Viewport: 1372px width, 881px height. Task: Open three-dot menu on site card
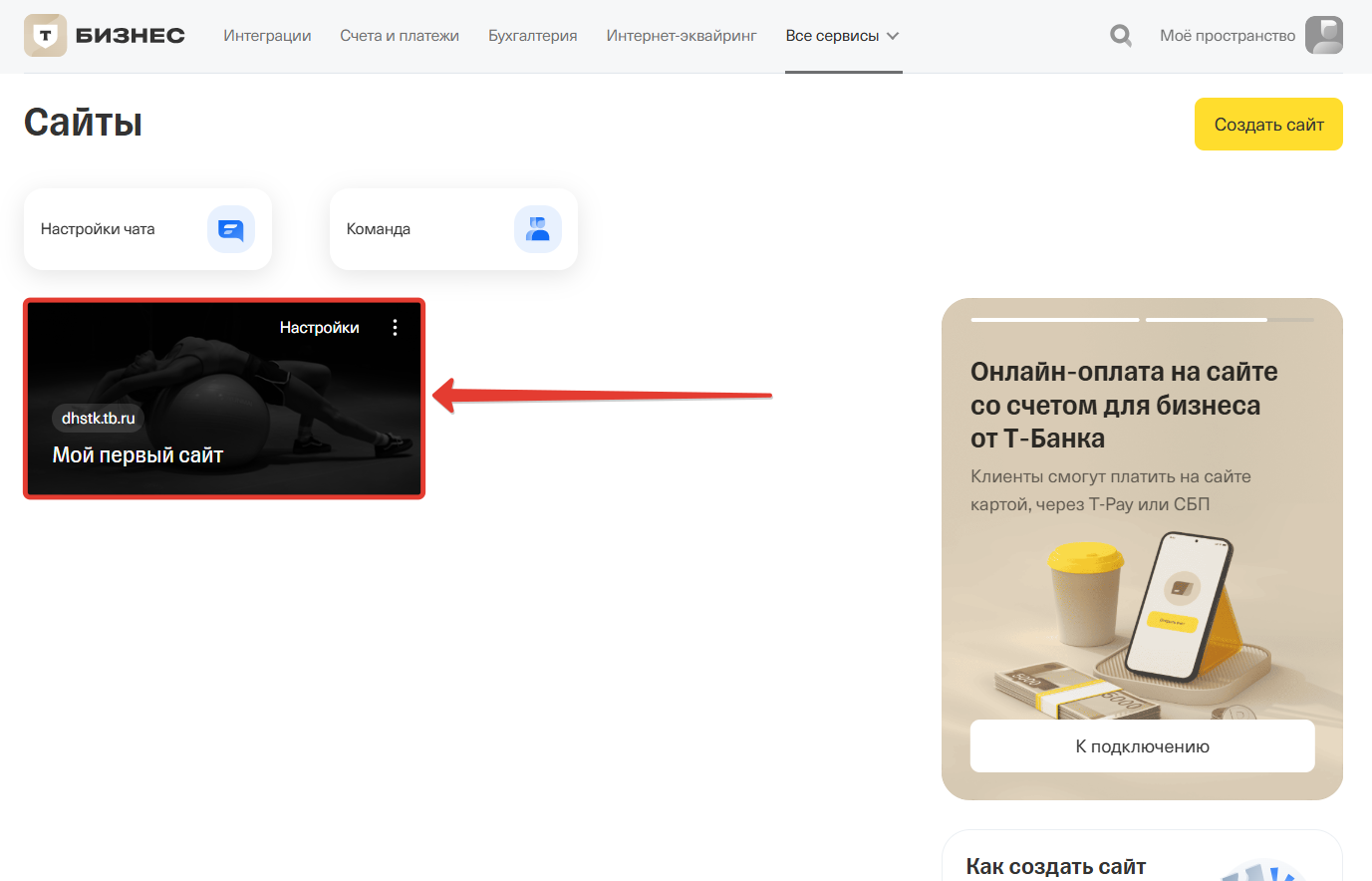396,328
